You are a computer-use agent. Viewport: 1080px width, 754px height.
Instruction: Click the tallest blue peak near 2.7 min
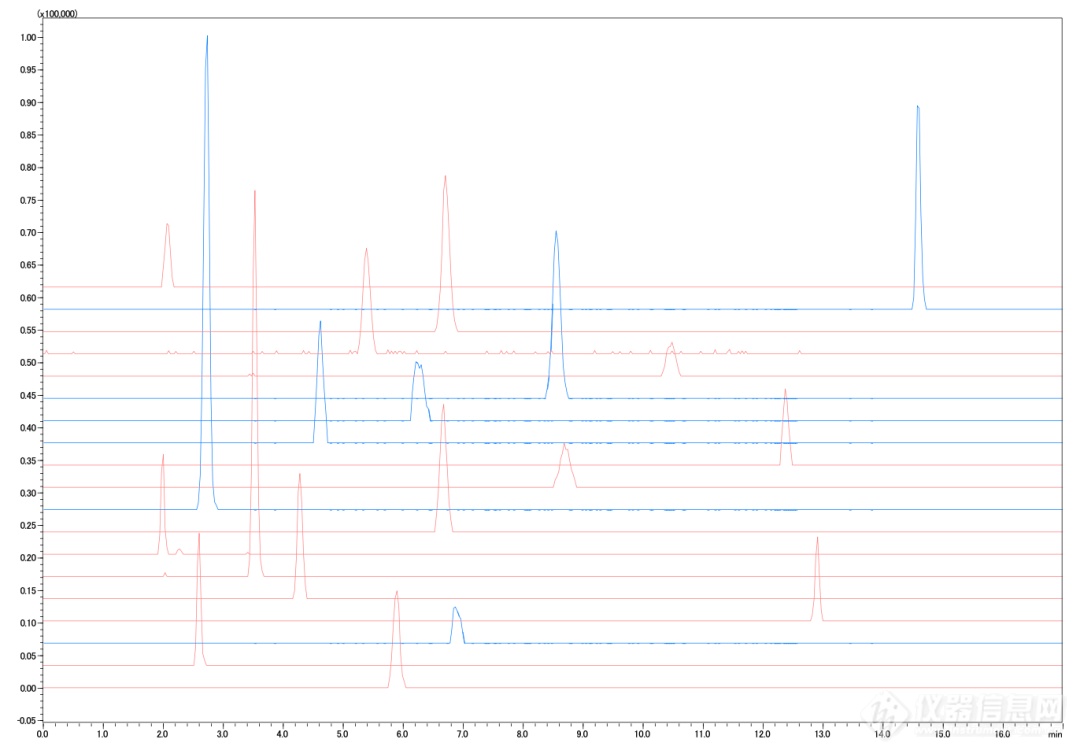[x=207, y=40]
